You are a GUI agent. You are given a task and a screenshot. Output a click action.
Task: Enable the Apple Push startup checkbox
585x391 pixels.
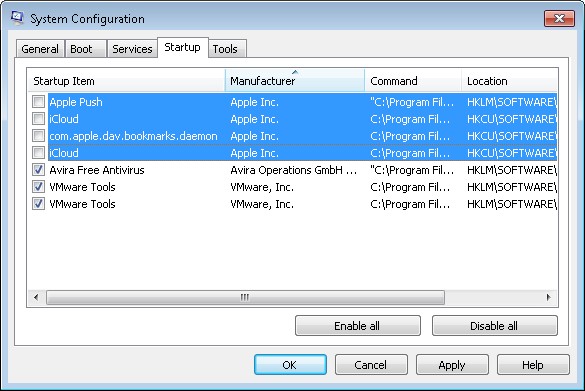[x=38, y=102]
